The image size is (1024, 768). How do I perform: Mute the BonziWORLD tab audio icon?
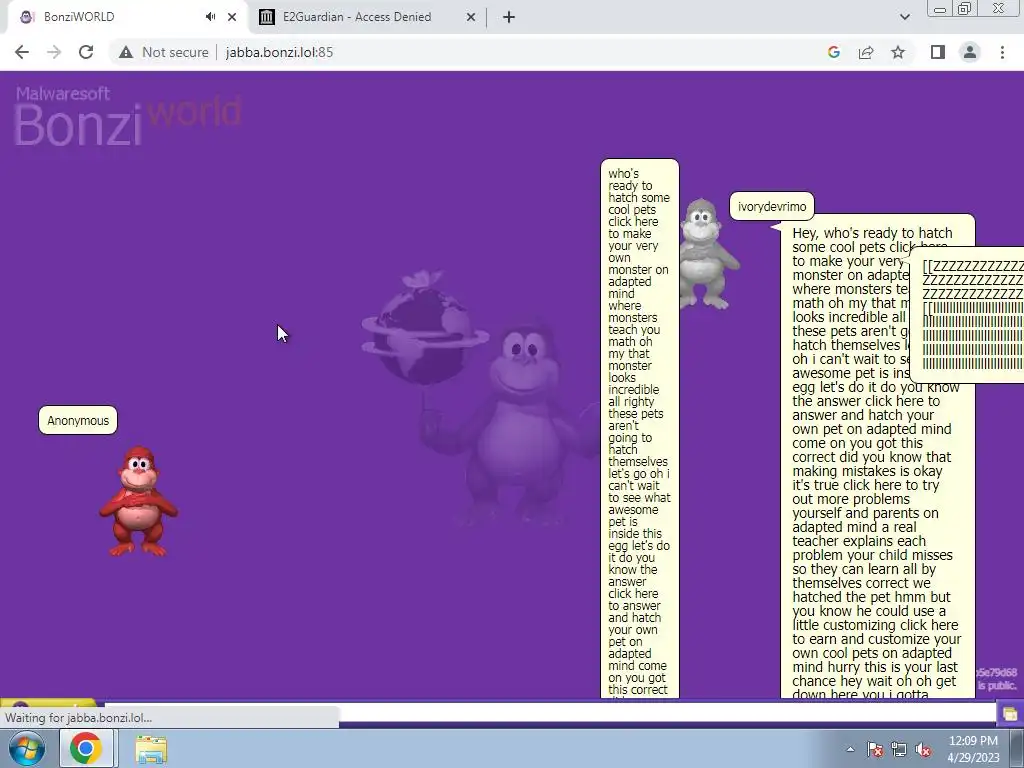pos(210,17)
